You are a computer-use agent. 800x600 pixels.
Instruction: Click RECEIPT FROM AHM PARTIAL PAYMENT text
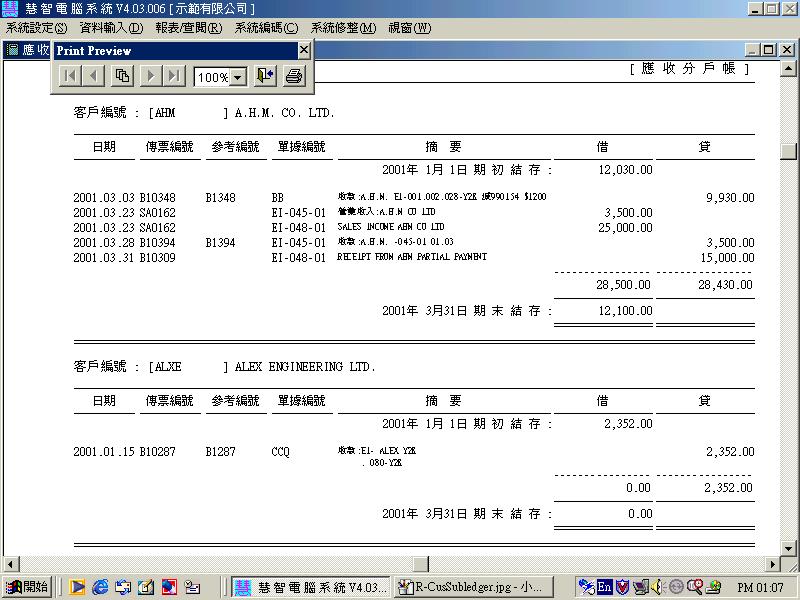click(x=412, y=257)
